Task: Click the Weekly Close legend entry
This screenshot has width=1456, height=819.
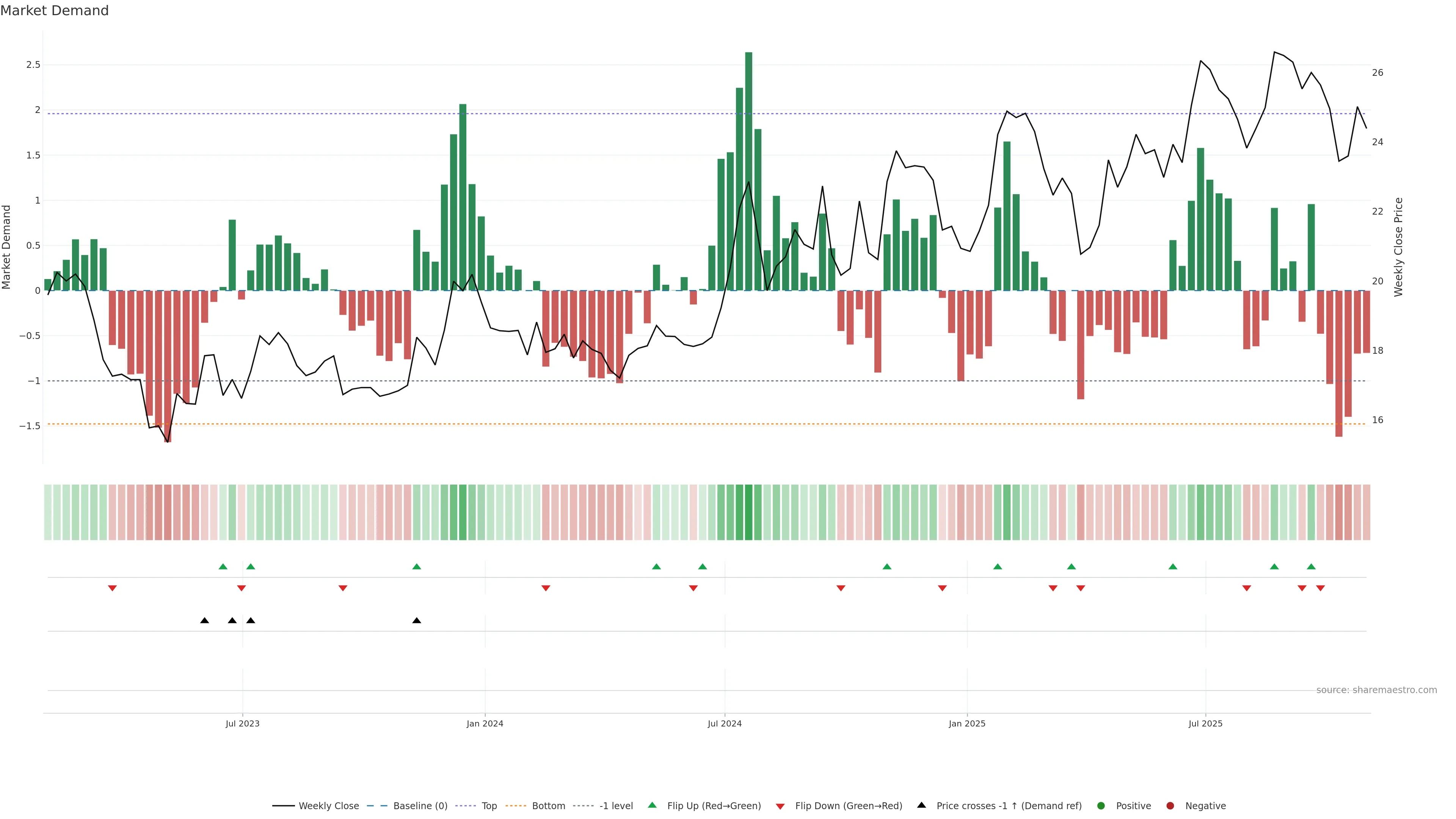Action: pyautogui.click(x=328, y=805)
